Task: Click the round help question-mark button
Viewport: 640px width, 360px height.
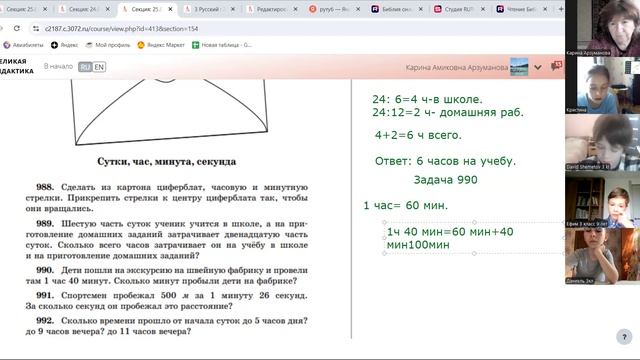Action: (x=624, y=337)
